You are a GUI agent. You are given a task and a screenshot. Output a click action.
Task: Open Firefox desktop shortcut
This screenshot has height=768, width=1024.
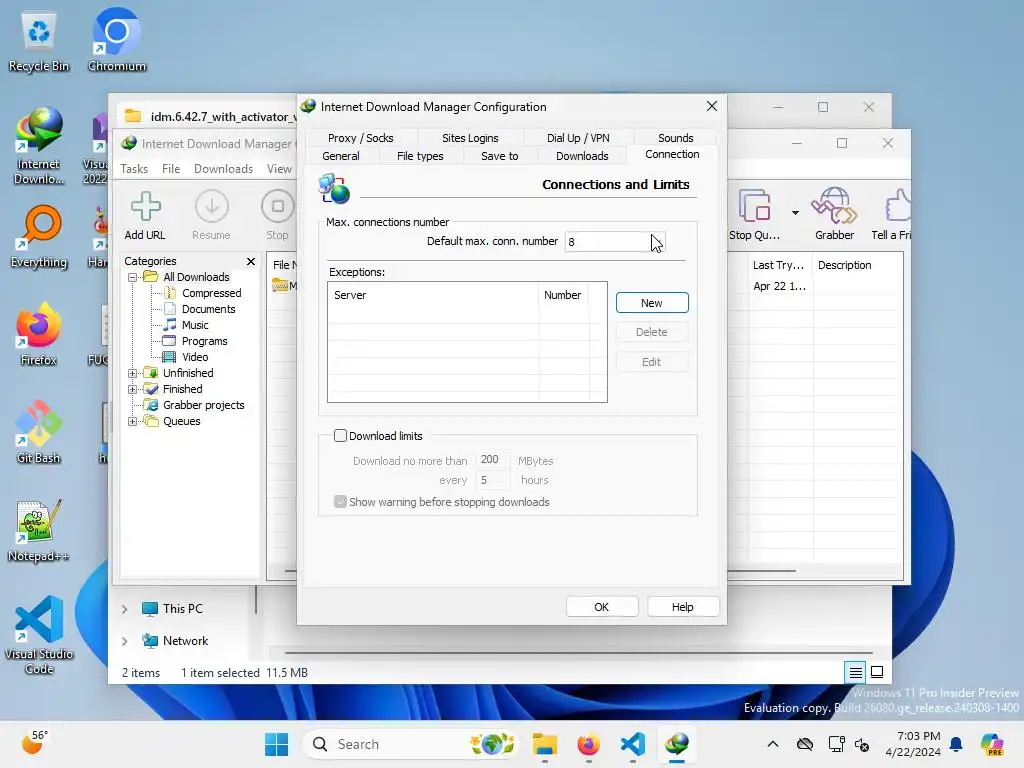coord(39,334)
